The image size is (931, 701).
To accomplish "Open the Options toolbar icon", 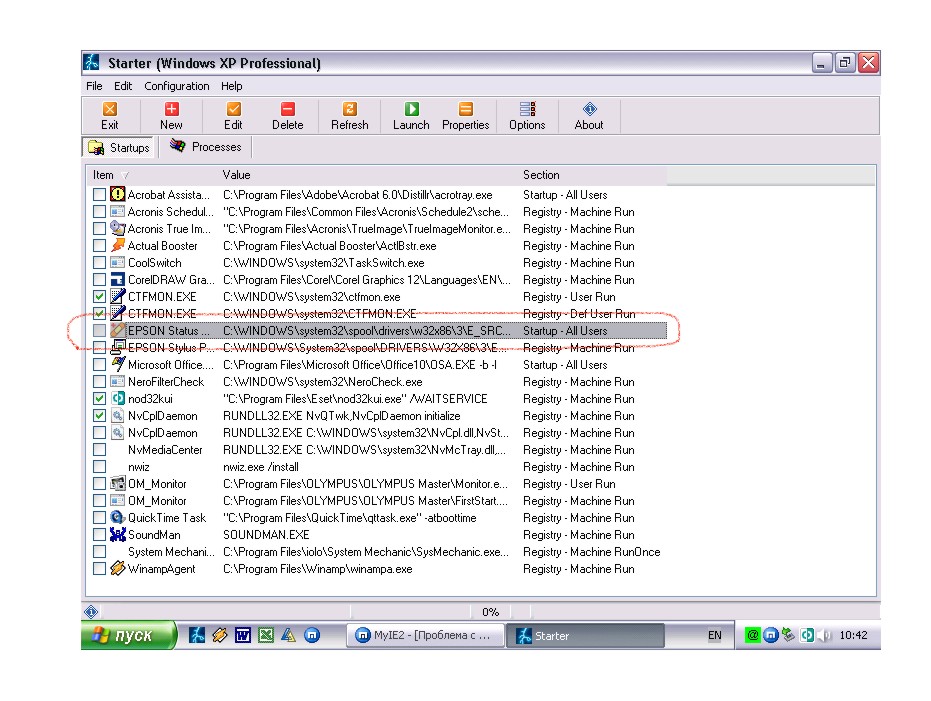I will [528, 109].
